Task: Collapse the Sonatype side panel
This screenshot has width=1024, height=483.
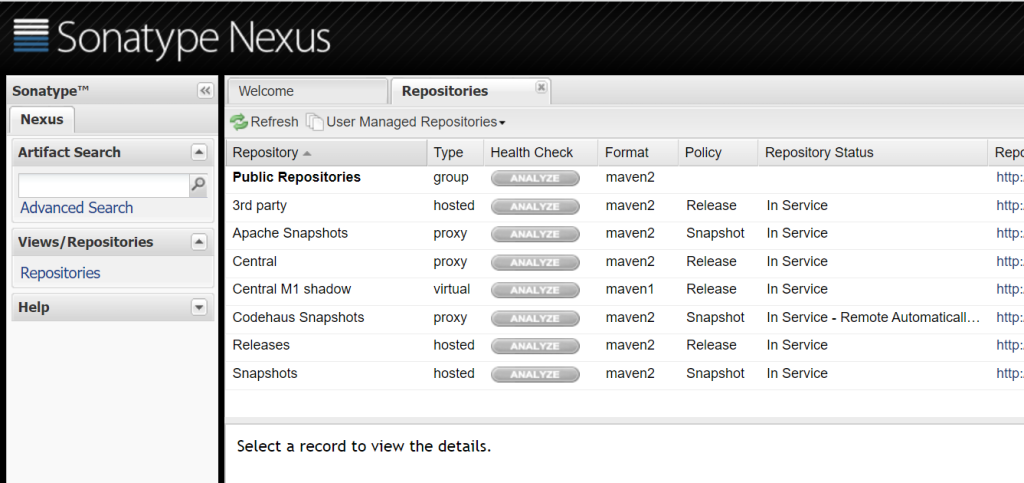Action: [x=205, y=91]
